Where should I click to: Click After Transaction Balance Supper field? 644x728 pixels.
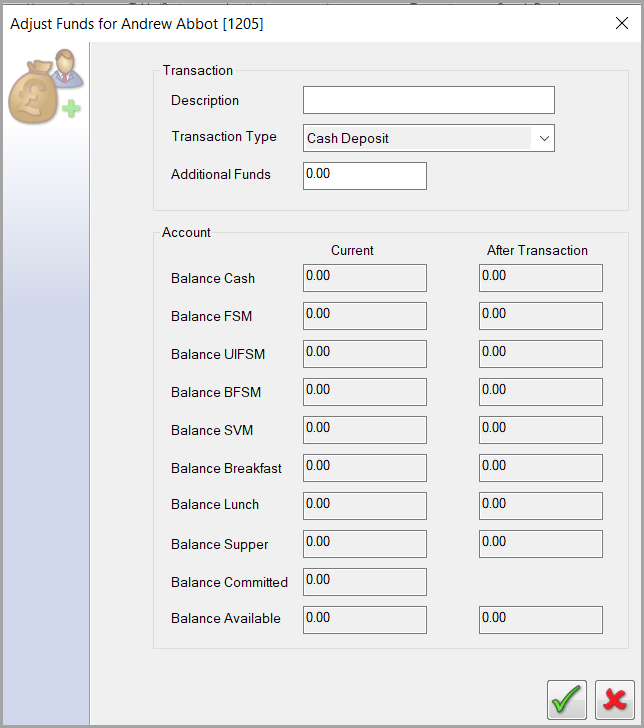(541, 544)
